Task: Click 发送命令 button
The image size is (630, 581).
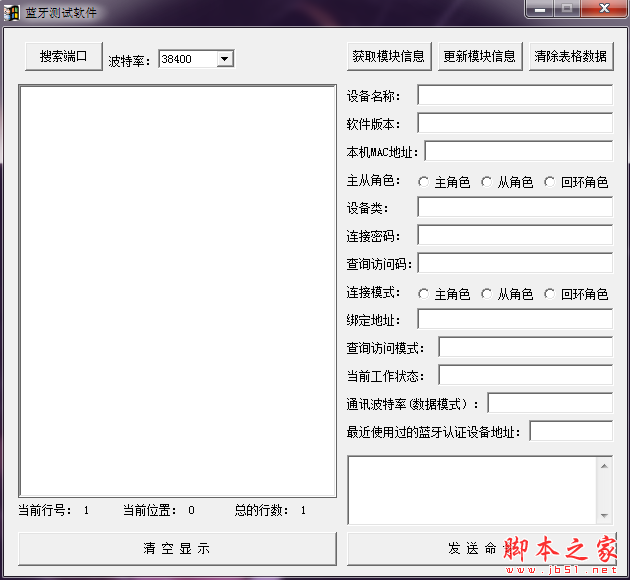Action: (x=481, y=549)
